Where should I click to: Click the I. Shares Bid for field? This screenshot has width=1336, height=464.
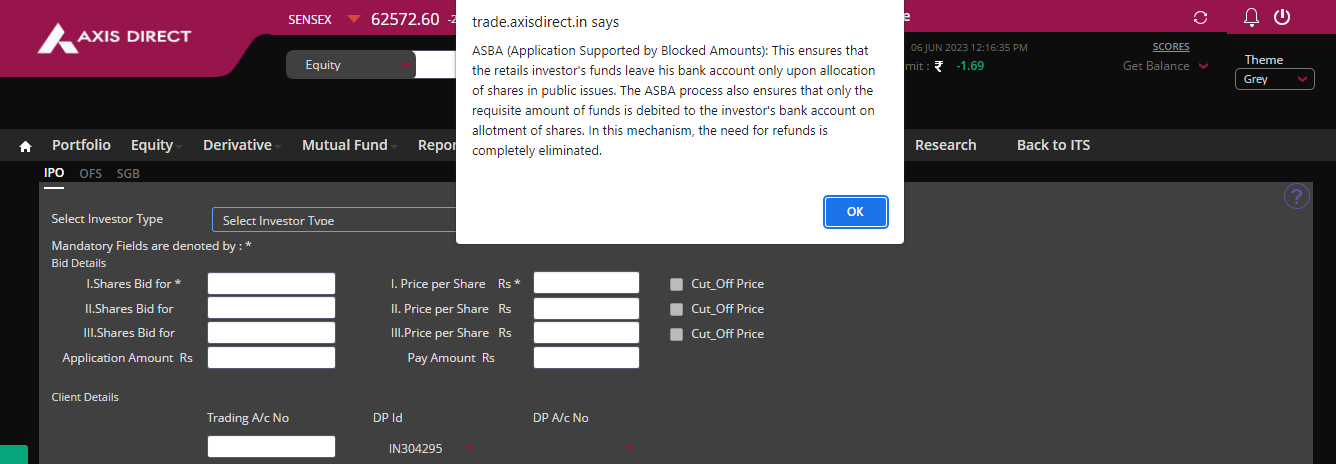point(271,284)
